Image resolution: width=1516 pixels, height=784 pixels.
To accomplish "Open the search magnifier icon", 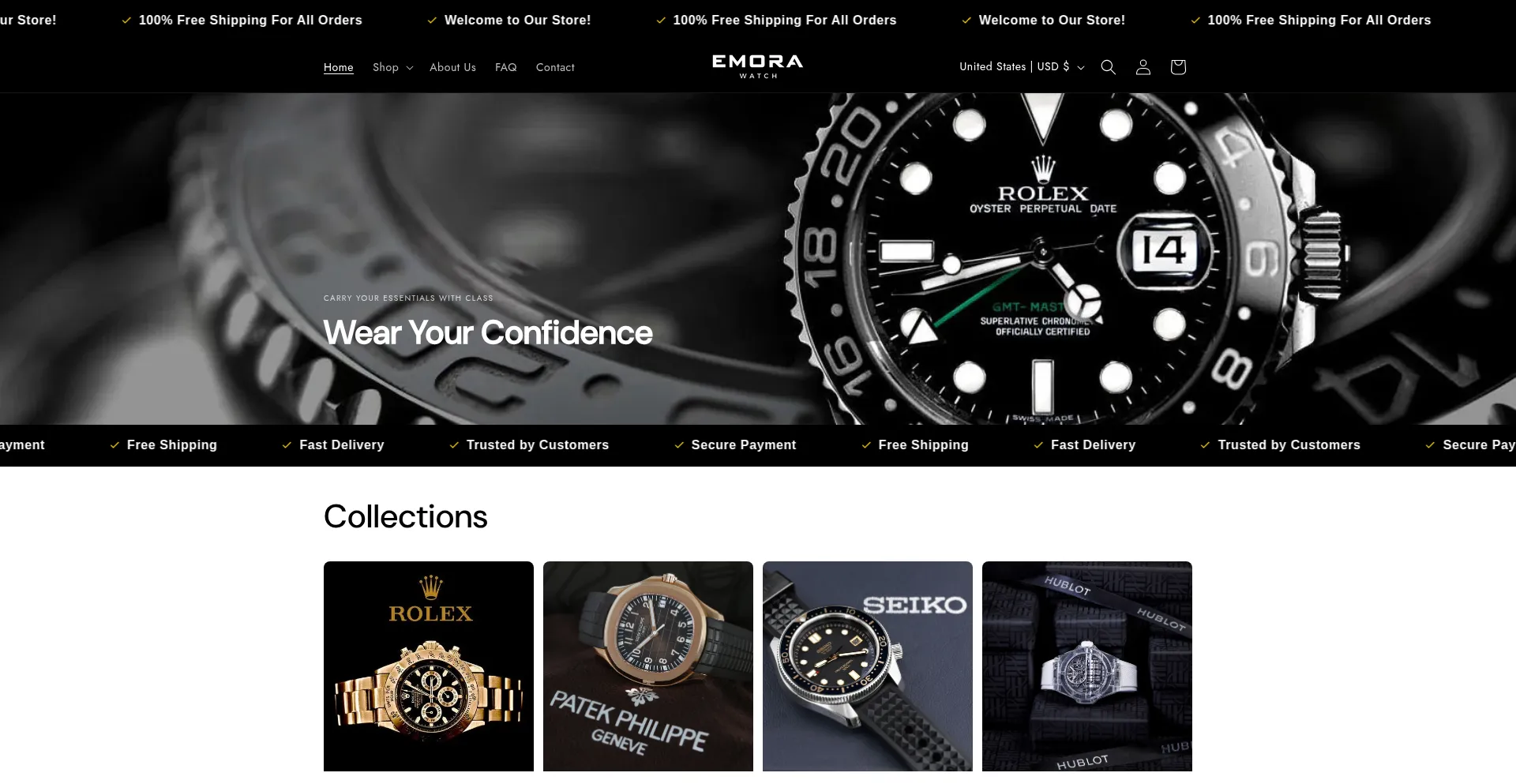I will (1108, 67).
